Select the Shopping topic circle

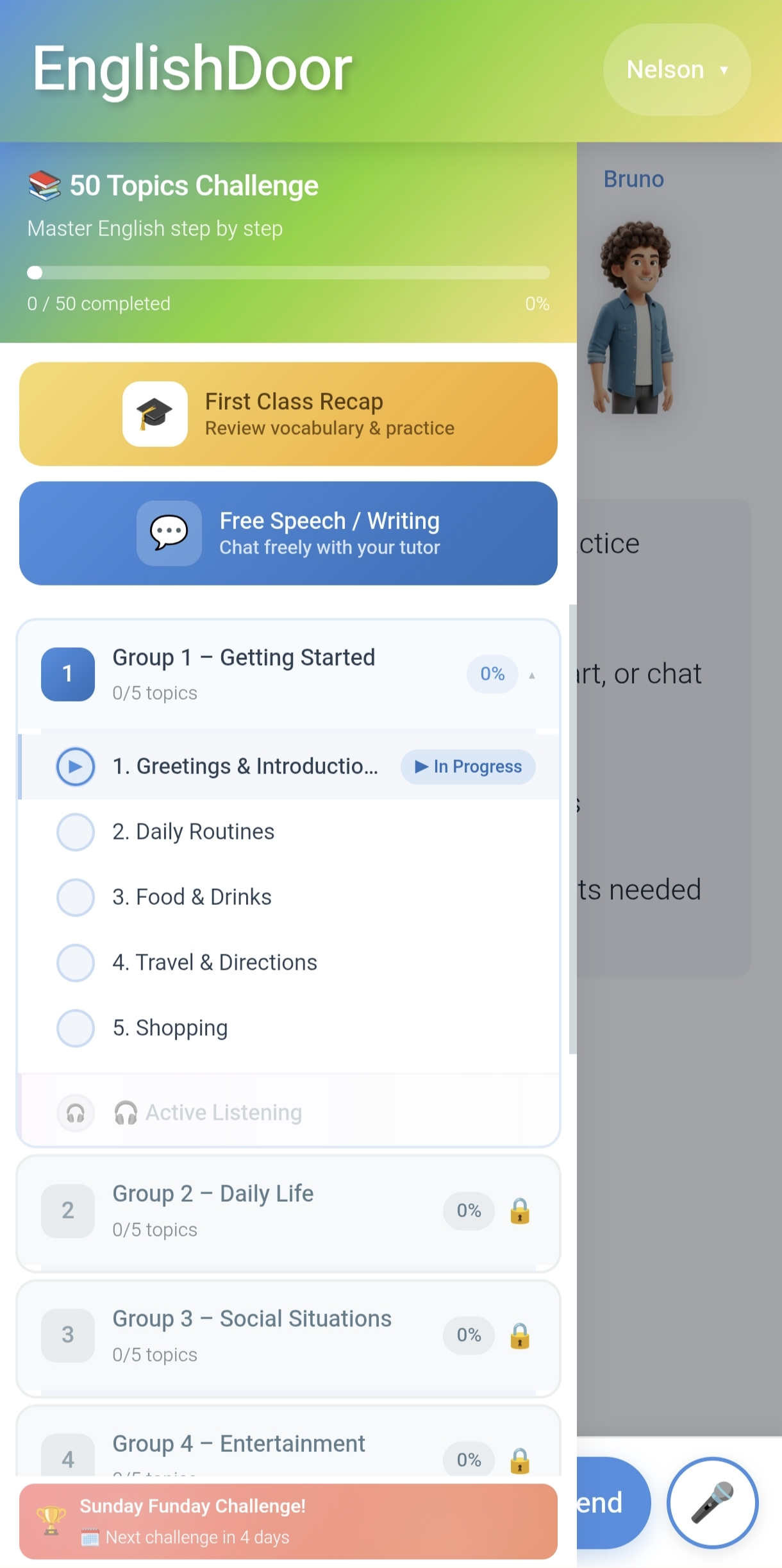tap(76, 1028)
